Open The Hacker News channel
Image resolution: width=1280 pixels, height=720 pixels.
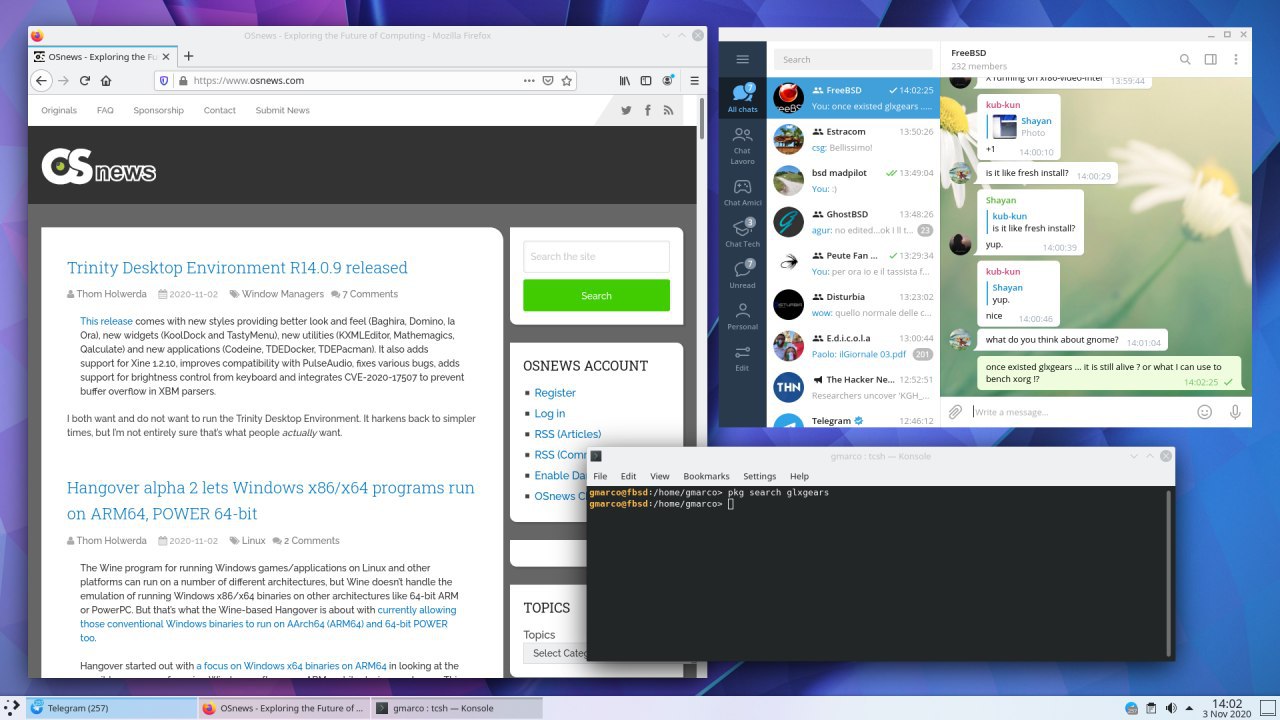pos(853,387)
